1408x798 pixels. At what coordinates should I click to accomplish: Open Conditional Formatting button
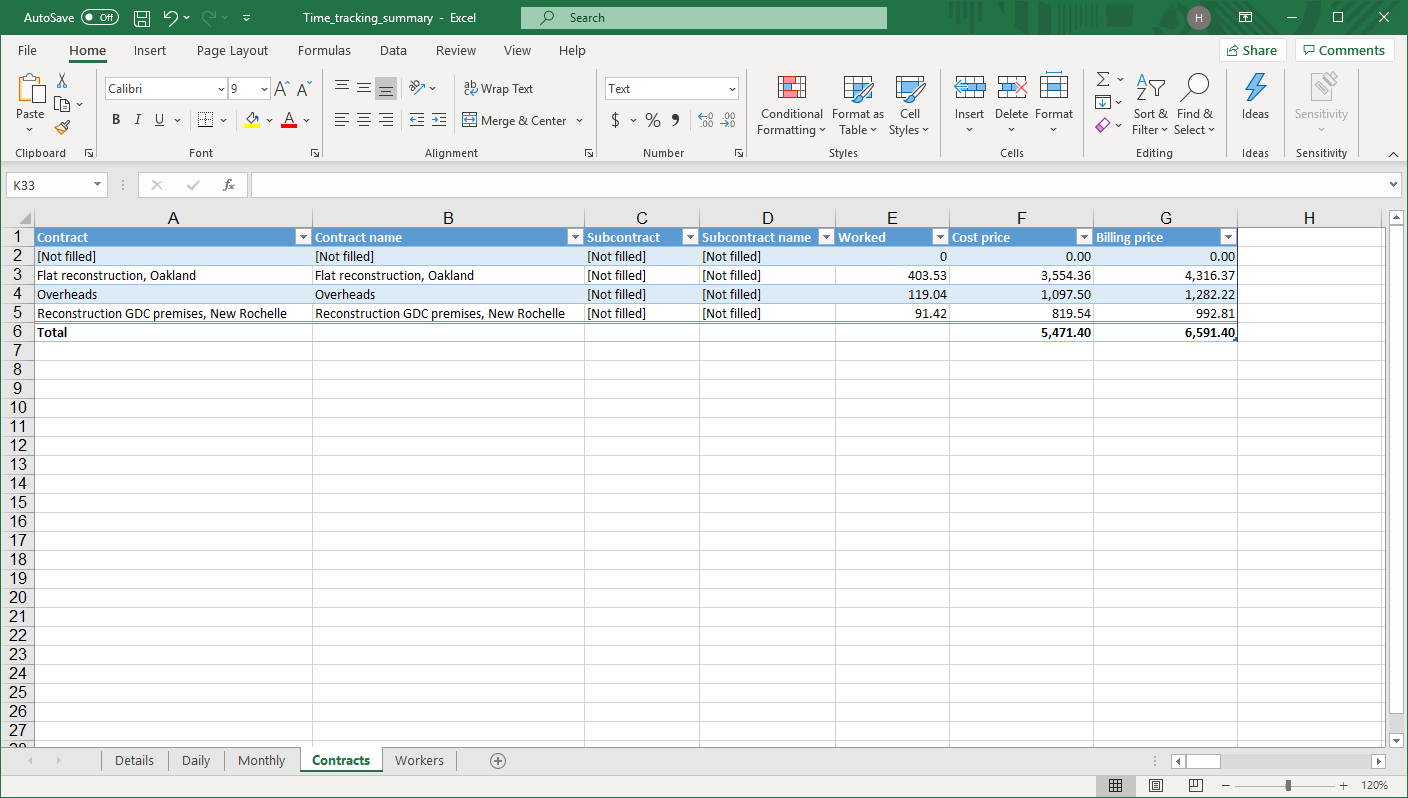point(791,105)
